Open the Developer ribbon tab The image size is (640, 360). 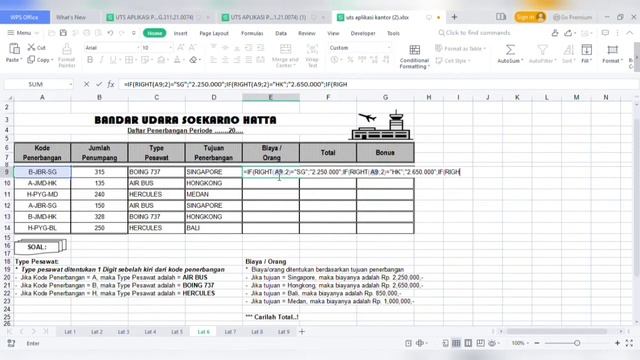click(363, 33)
